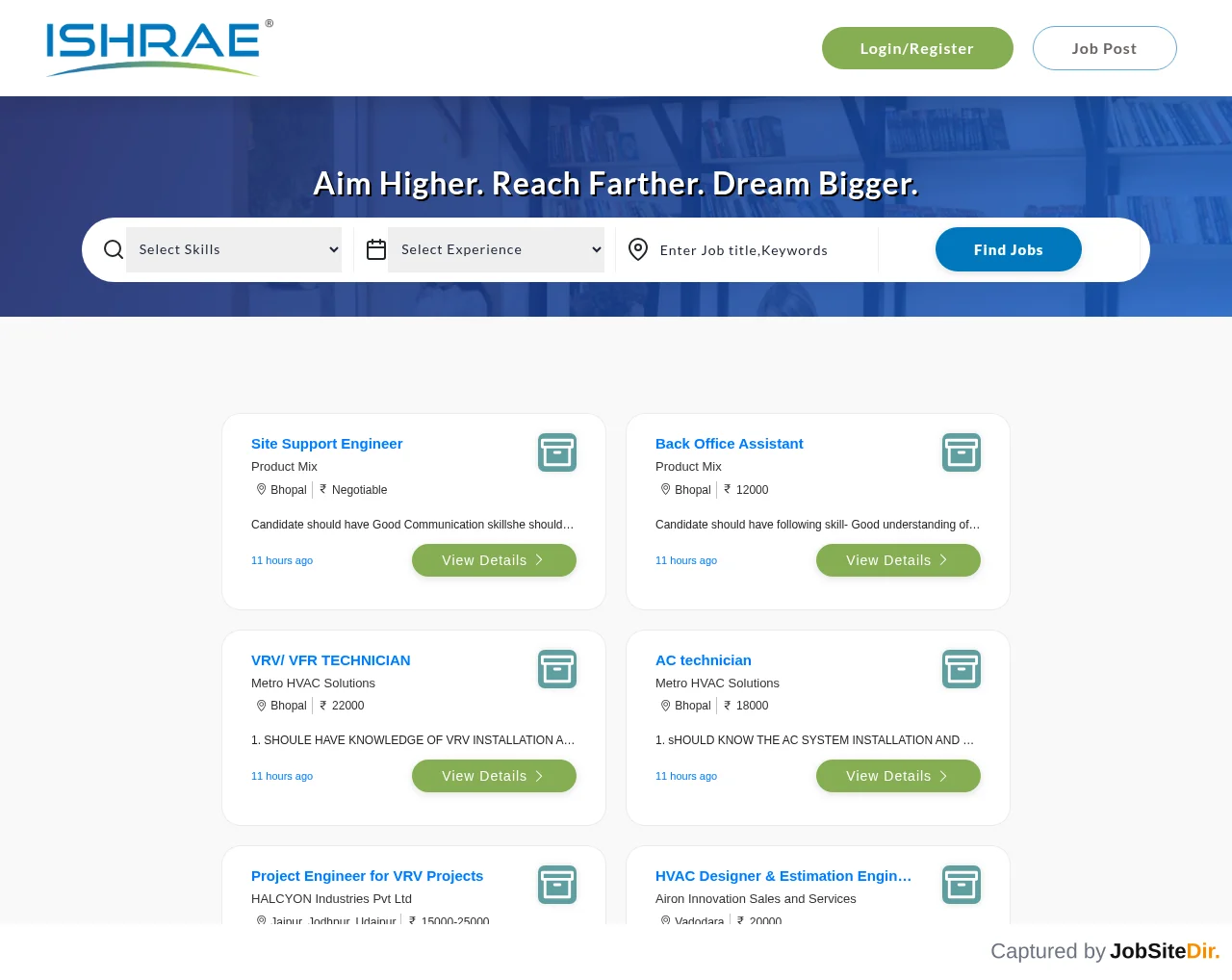Open the AC technician job title

pyautogui.click(x=704, y=660)
